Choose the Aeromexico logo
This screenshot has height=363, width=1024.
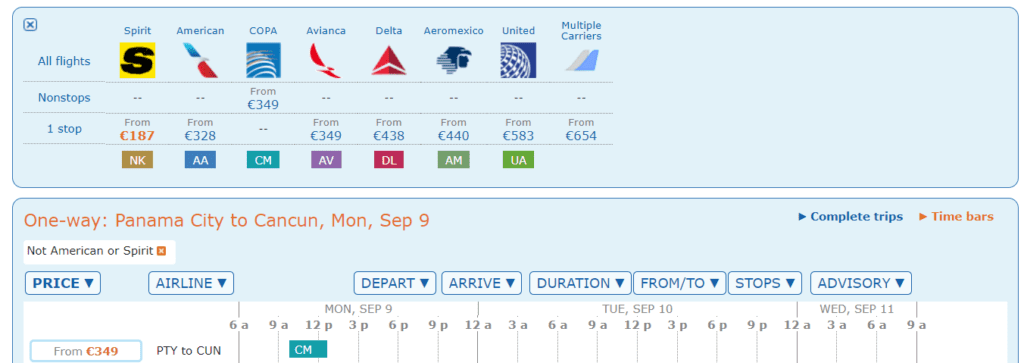tap(453, 60)
